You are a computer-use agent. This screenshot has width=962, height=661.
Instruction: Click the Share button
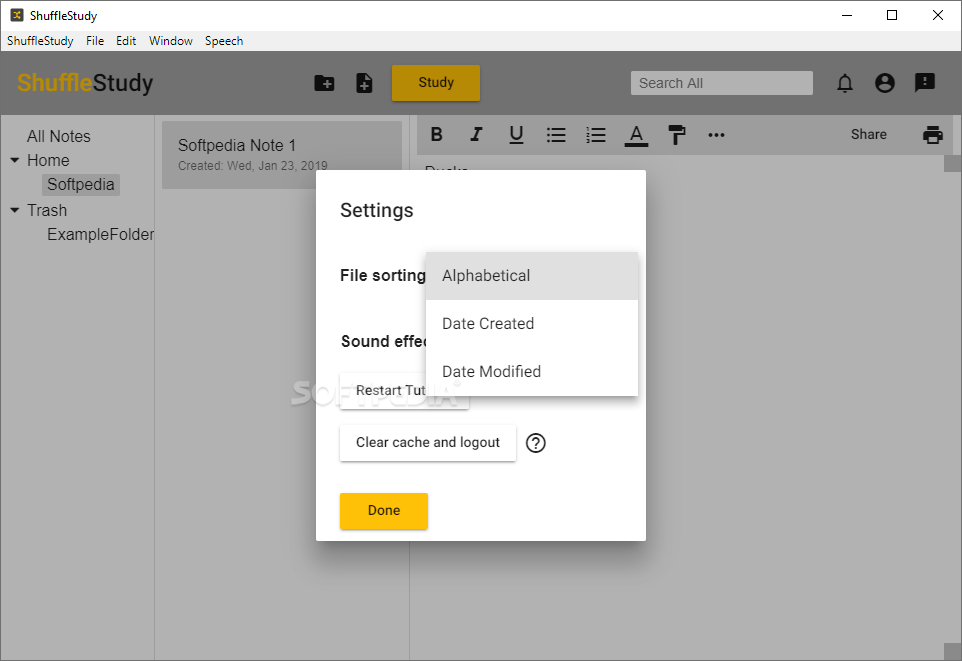tap(868, 134)
